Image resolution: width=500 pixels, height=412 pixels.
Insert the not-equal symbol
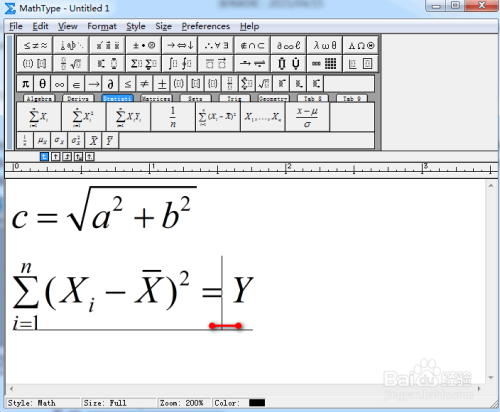pyautogui.click(x=144, y=84)
